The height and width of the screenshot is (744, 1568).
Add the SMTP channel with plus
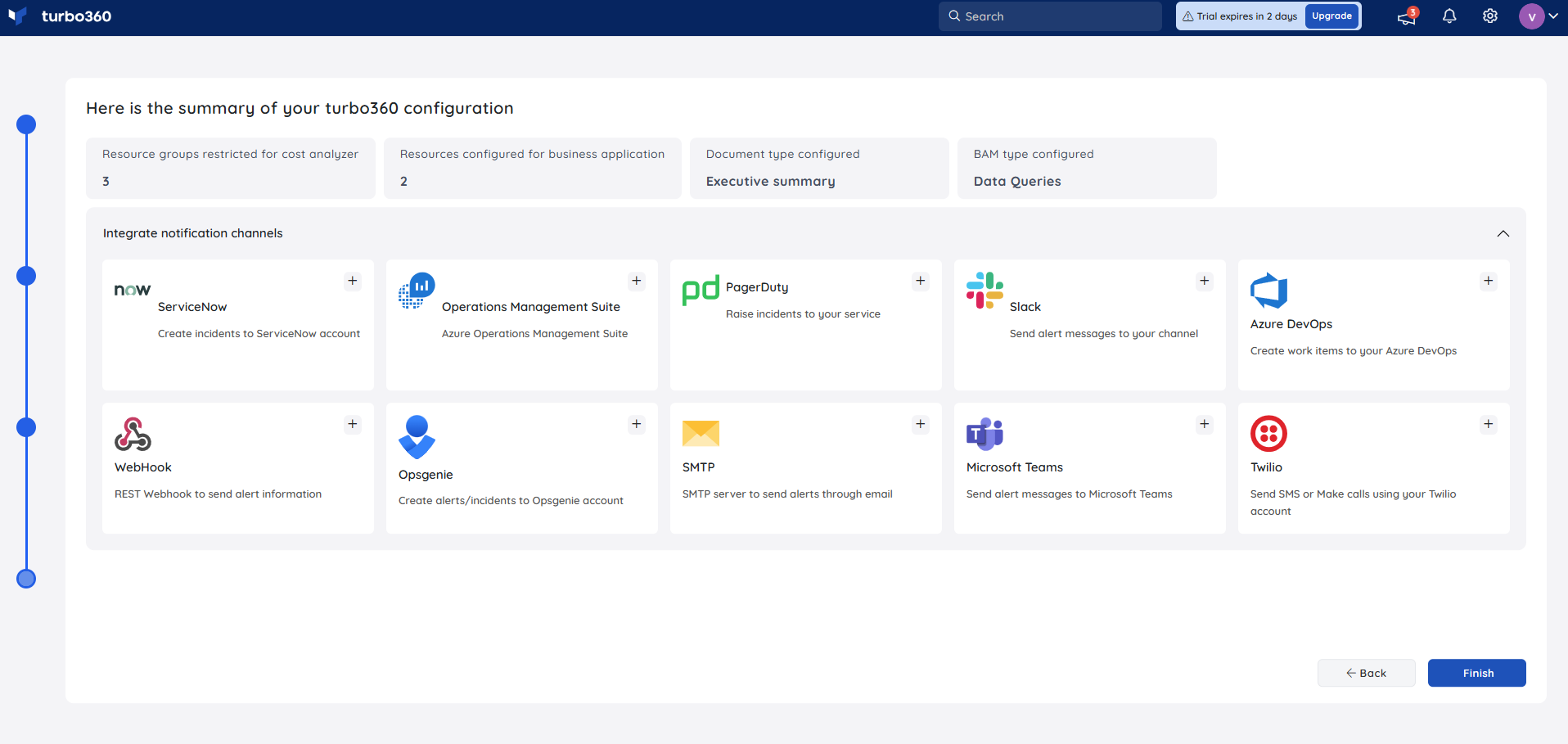tap(921, 424)
